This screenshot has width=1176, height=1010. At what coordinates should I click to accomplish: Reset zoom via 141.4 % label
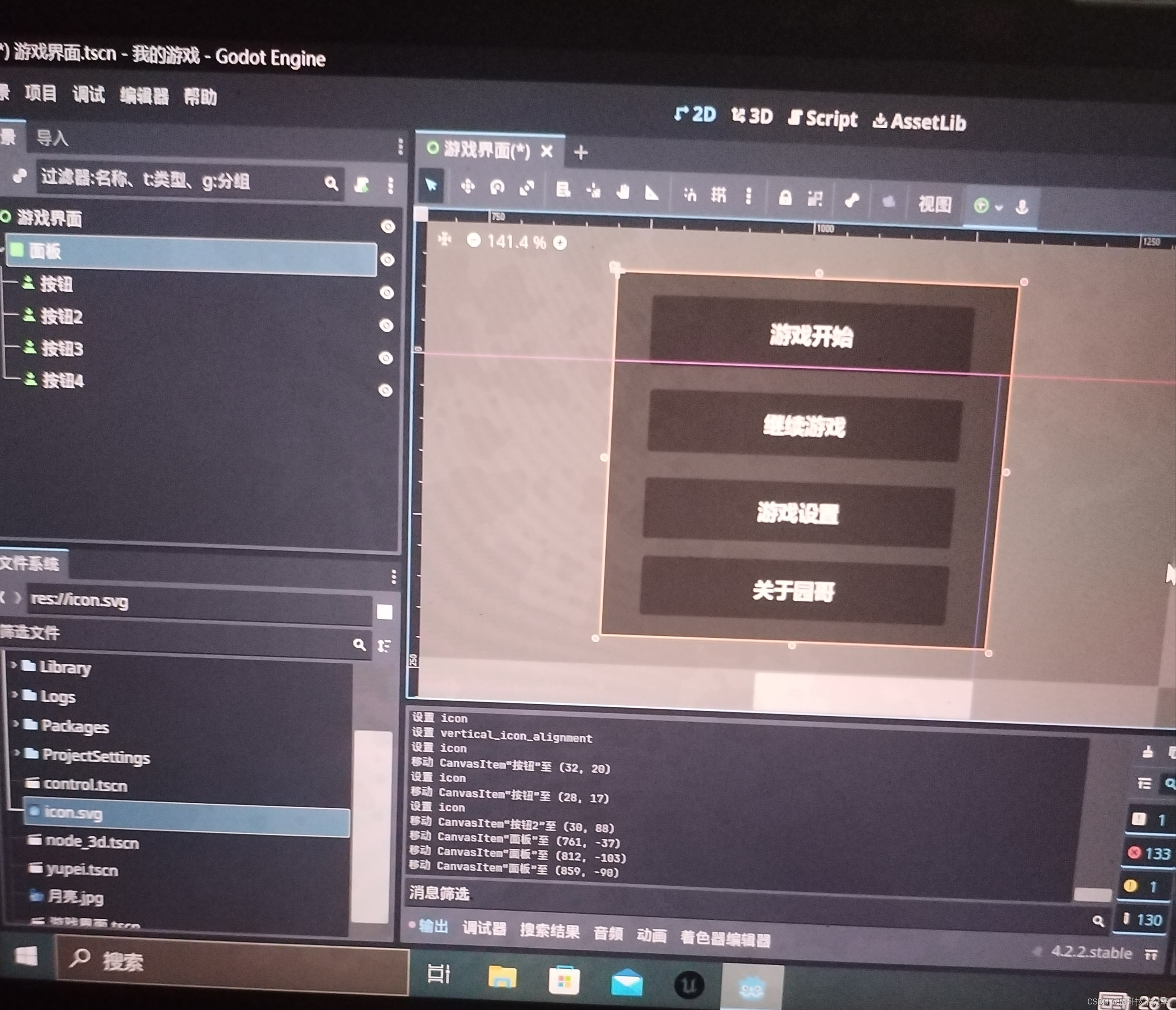pos(517,243)
